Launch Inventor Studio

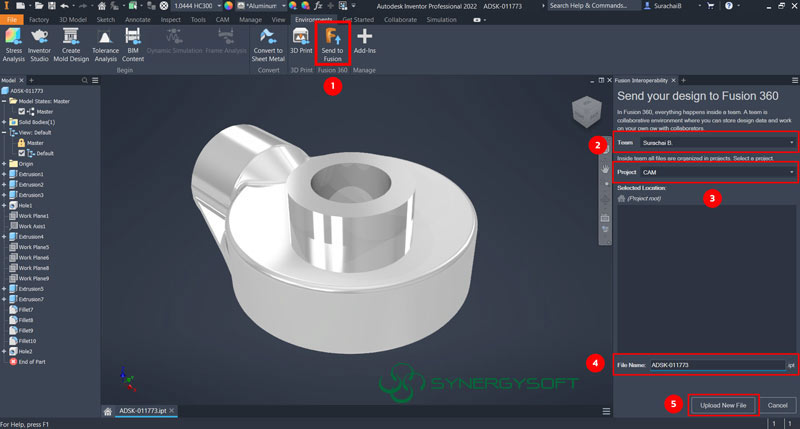[x=39, y=45]
